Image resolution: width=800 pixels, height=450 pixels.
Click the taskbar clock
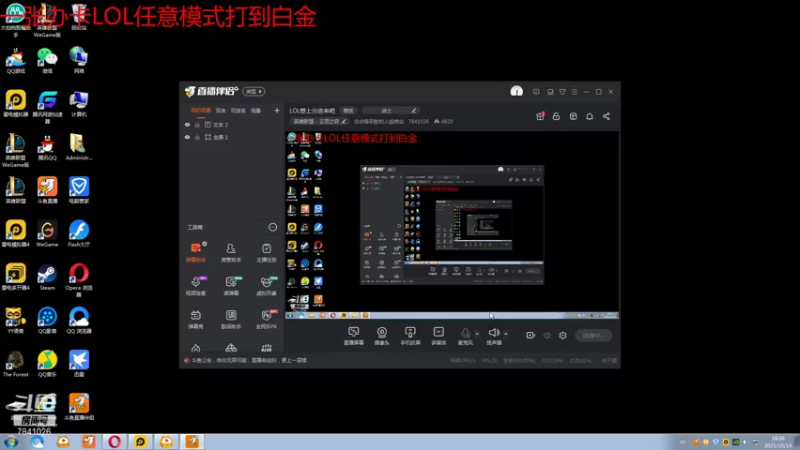tap(778, 442)
